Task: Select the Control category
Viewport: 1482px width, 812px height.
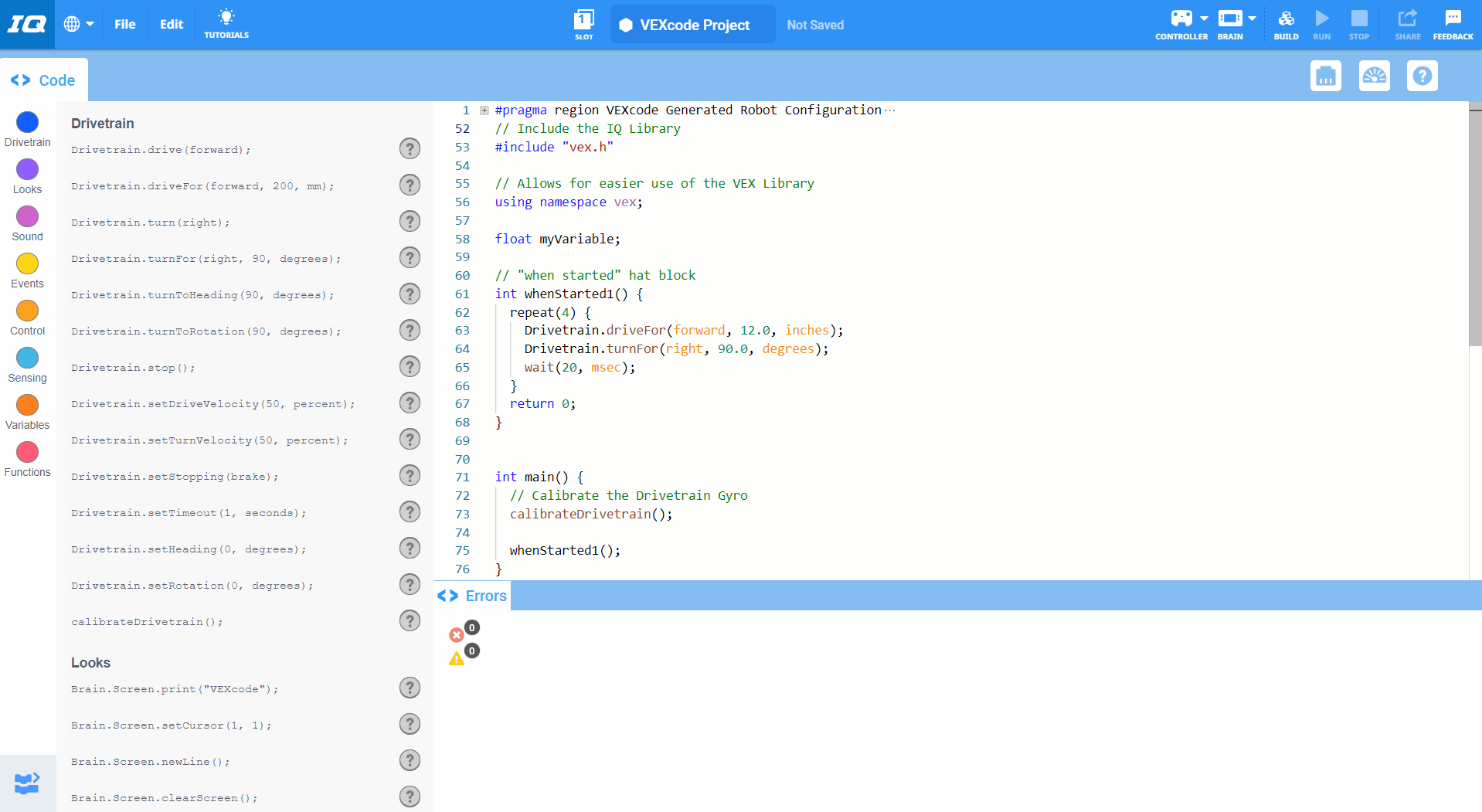Action: [27, 318]
